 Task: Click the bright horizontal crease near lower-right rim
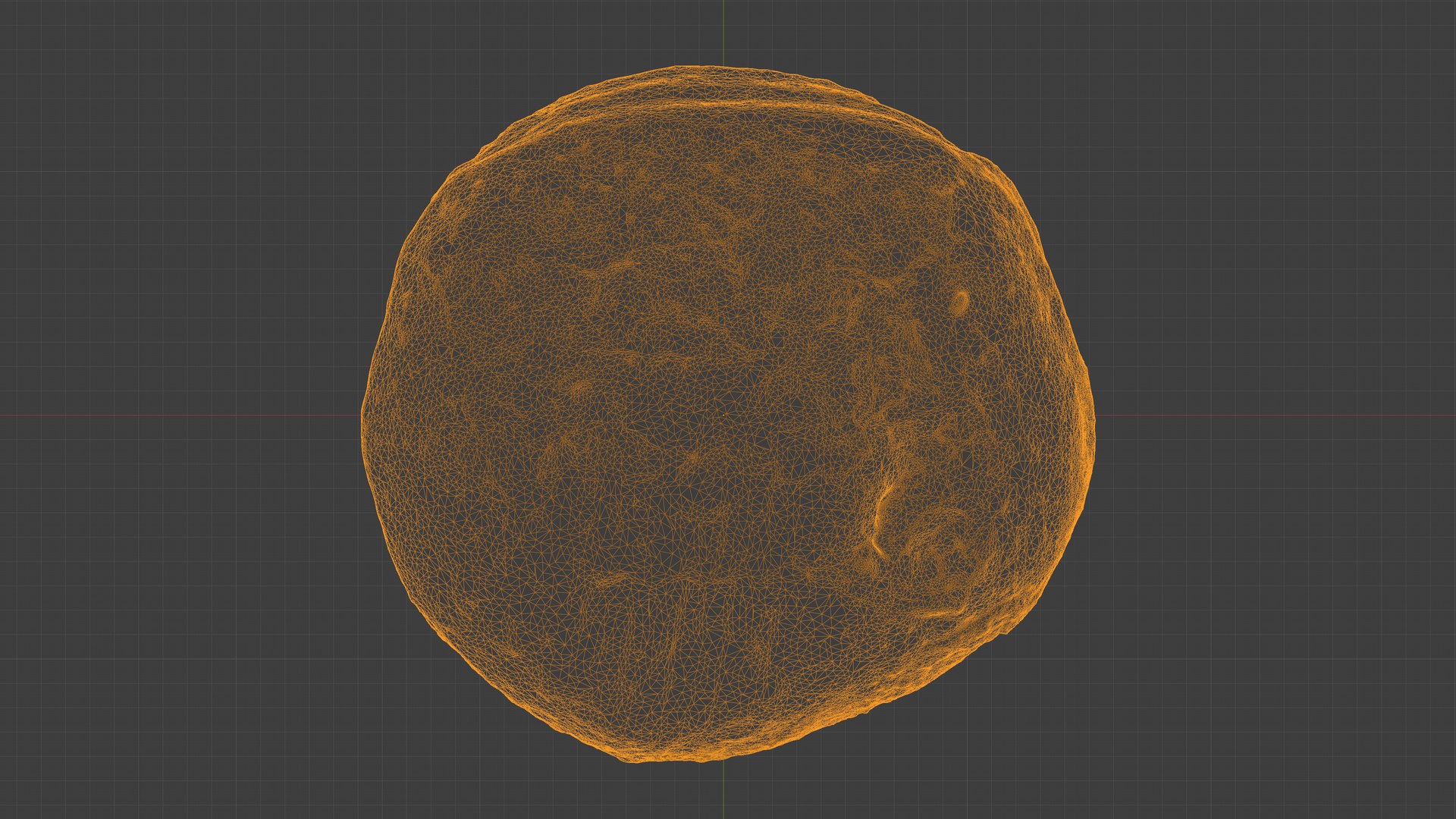click(x=940, y=613)
